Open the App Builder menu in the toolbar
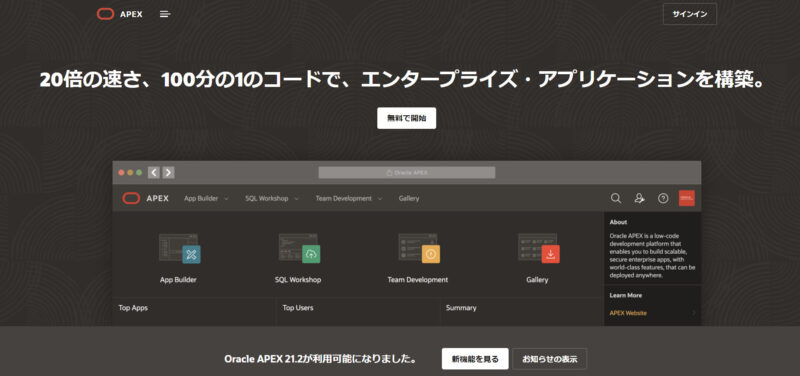The height and width of the screenshot is (376, 800). tap(200, 198)
